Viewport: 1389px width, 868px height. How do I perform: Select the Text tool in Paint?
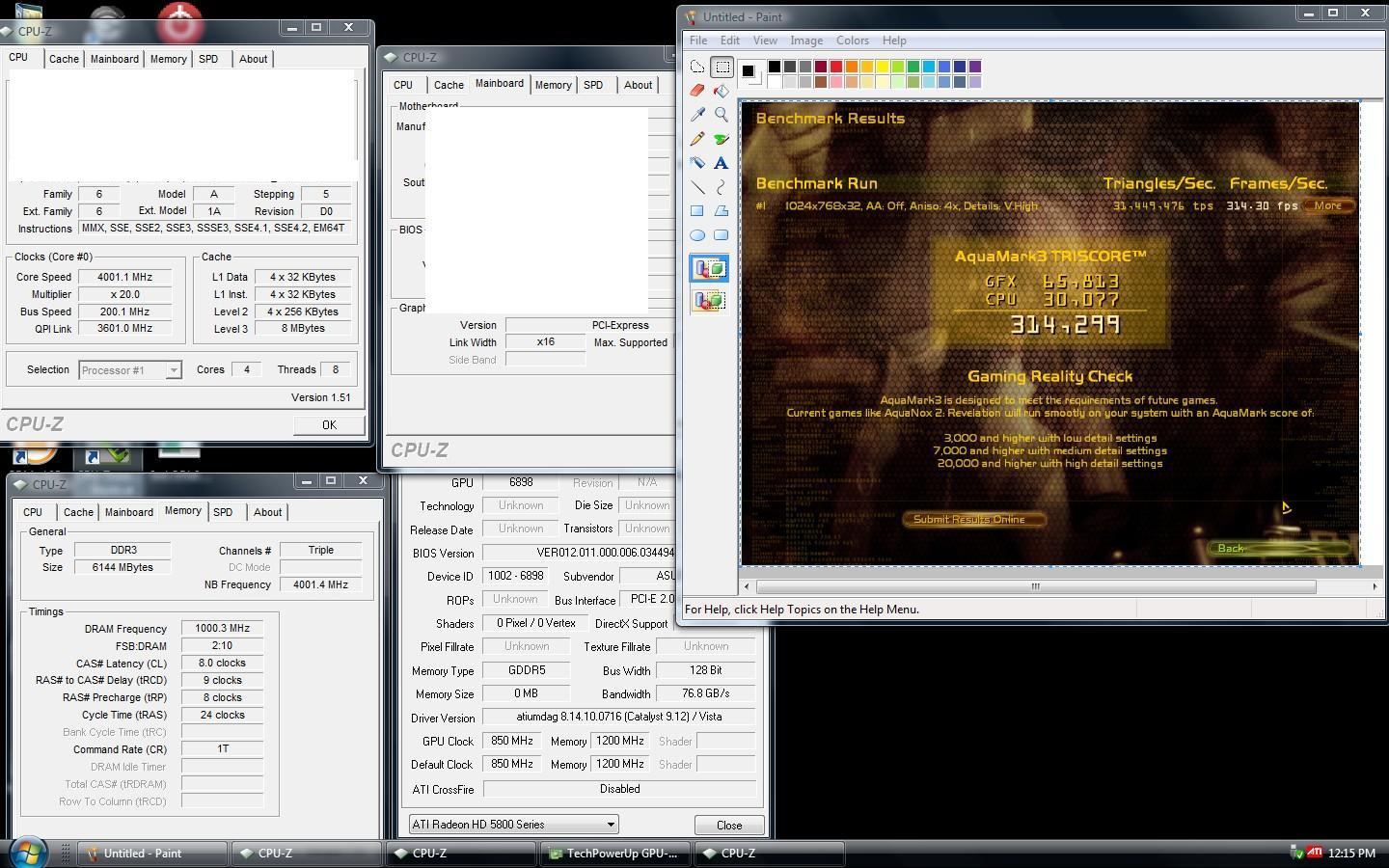click(x=722, y=163)
